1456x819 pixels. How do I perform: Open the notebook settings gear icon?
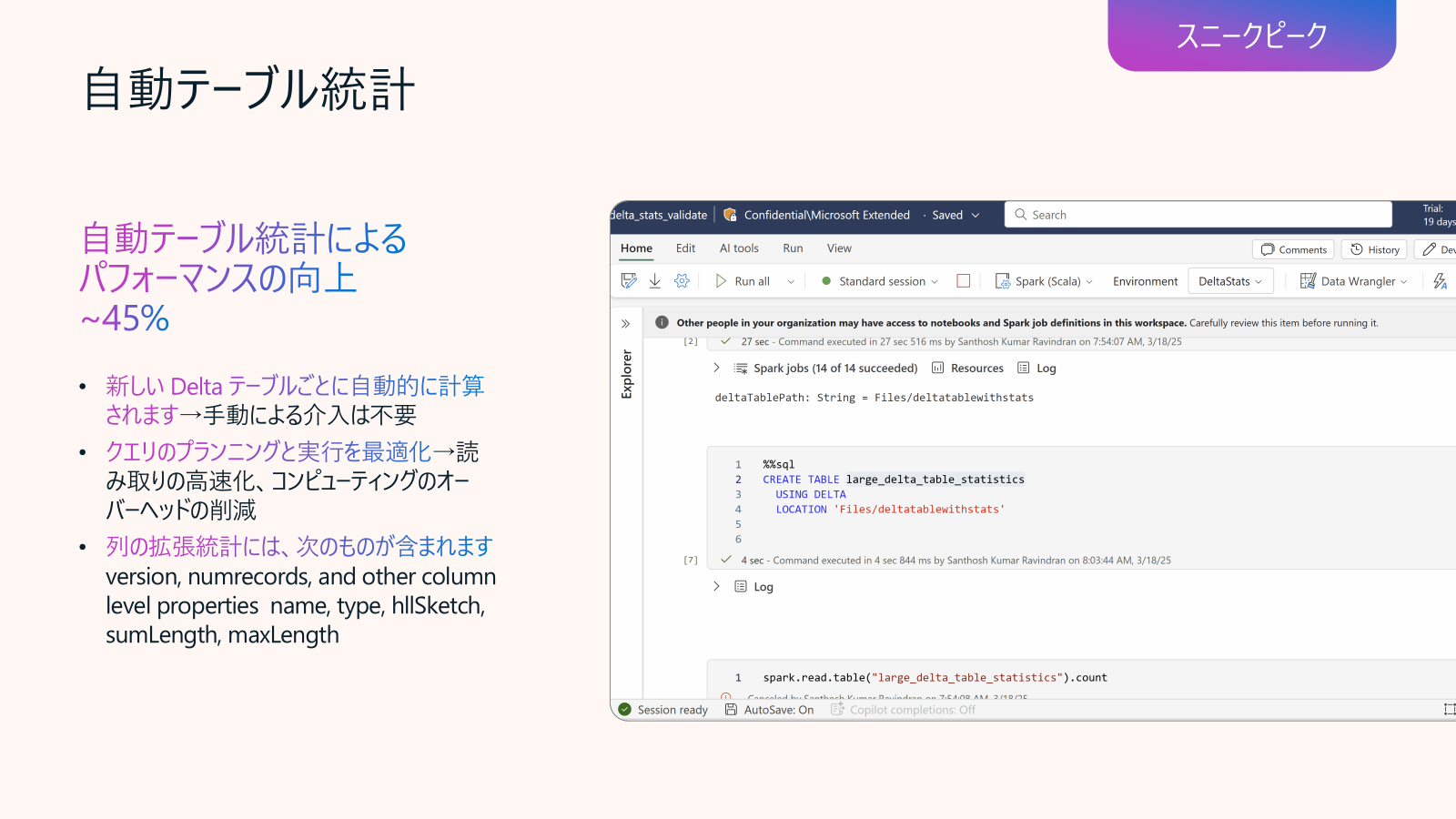click(682, 281)
